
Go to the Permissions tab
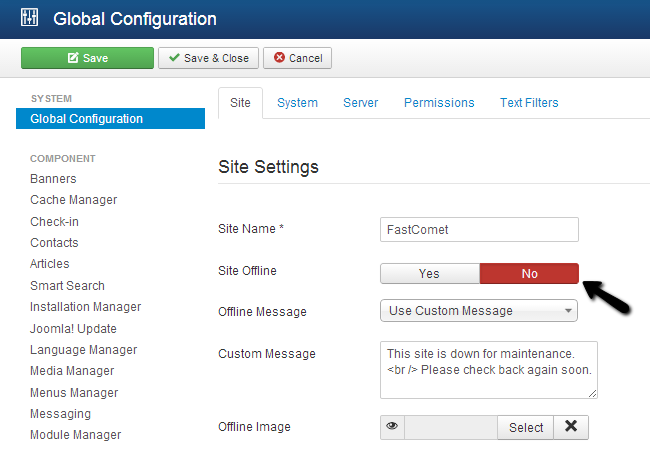[439, 103]
